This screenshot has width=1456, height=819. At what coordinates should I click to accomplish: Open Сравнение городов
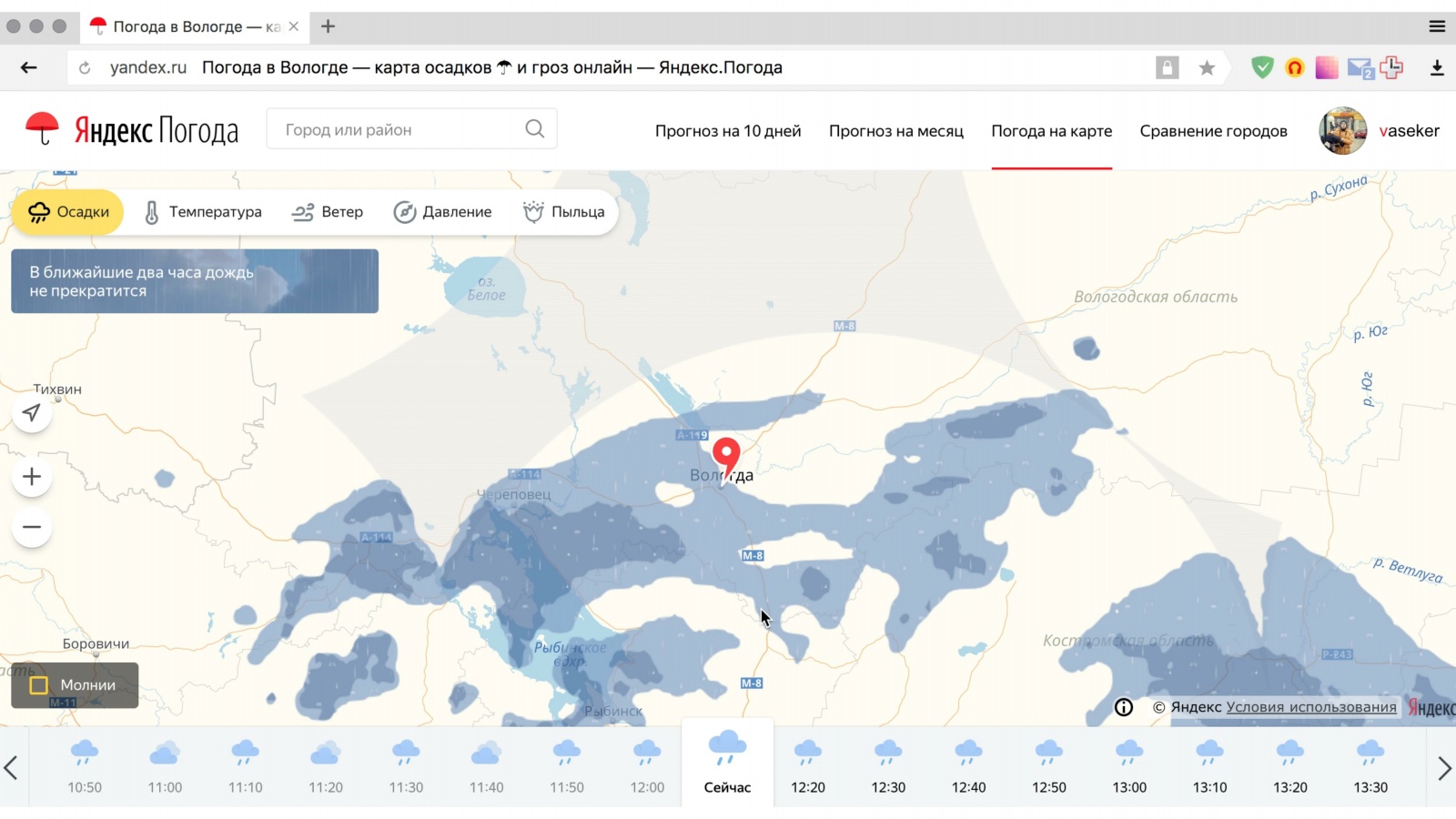click(1214, 131)
